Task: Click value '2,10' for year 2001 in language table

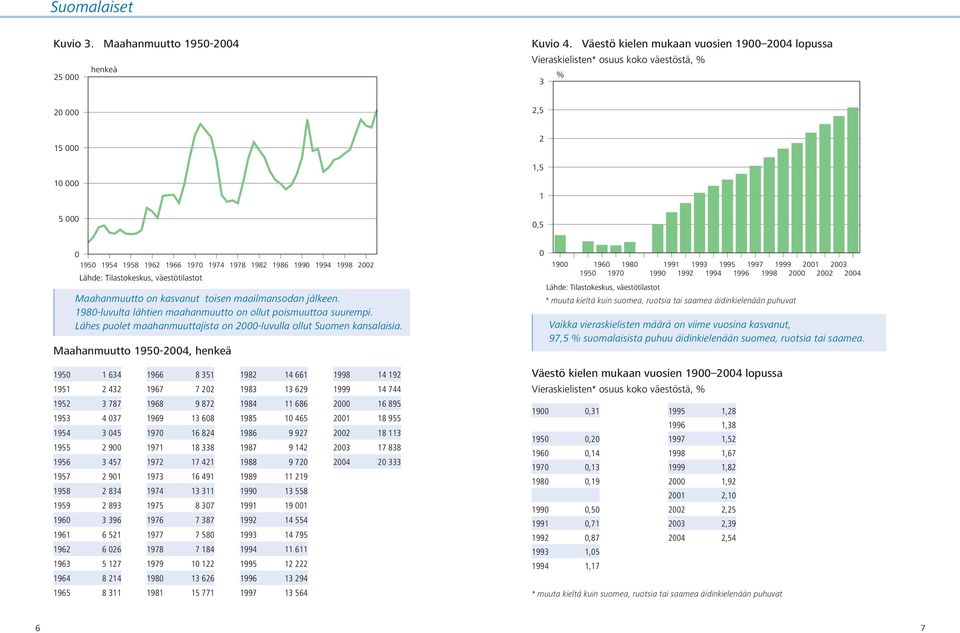Action: tap(728, 496)
